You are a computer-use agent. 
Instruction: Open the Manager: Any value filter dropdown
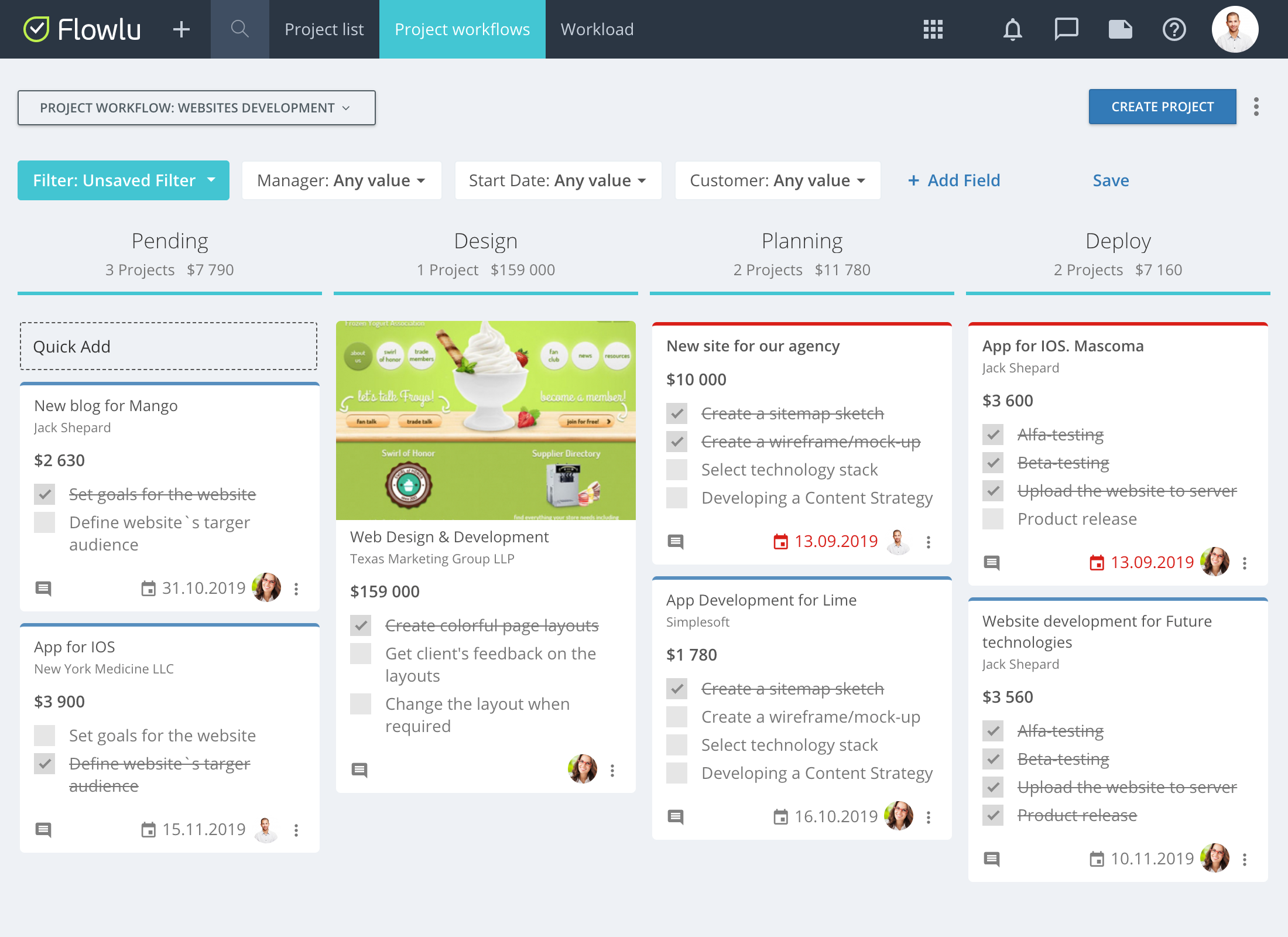341,180
